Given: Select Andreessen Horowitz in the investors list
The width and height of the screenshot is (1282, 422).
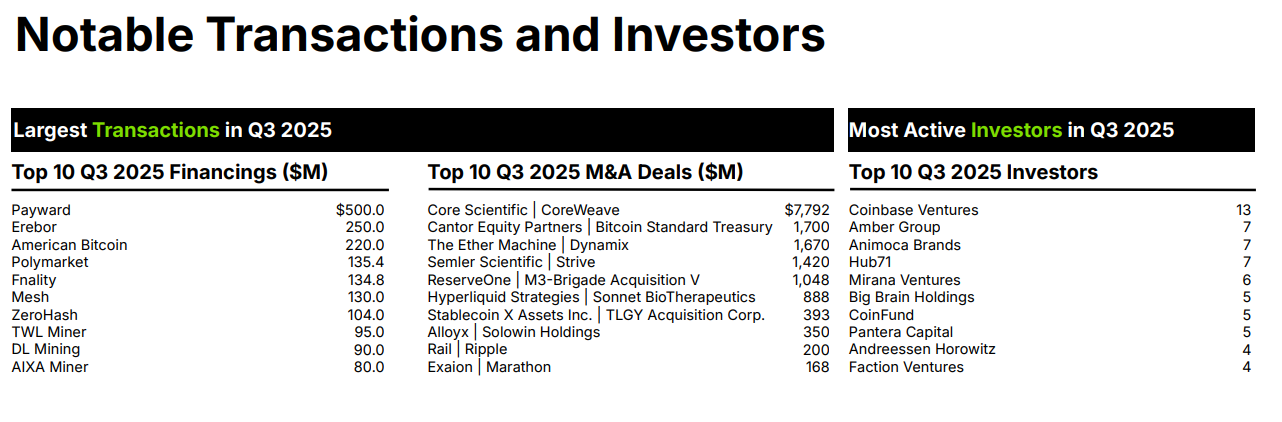Looking at the screenshot, I should coord(922,349).
